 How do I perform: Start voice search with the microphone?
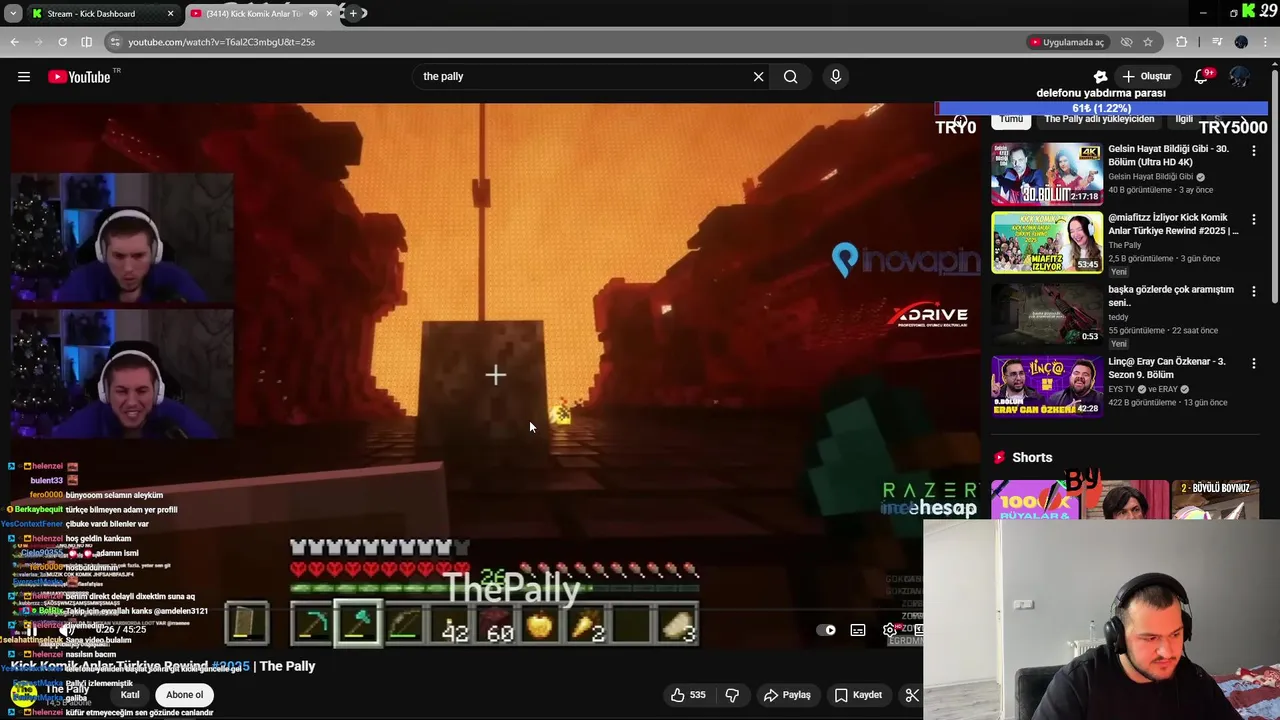836,77
